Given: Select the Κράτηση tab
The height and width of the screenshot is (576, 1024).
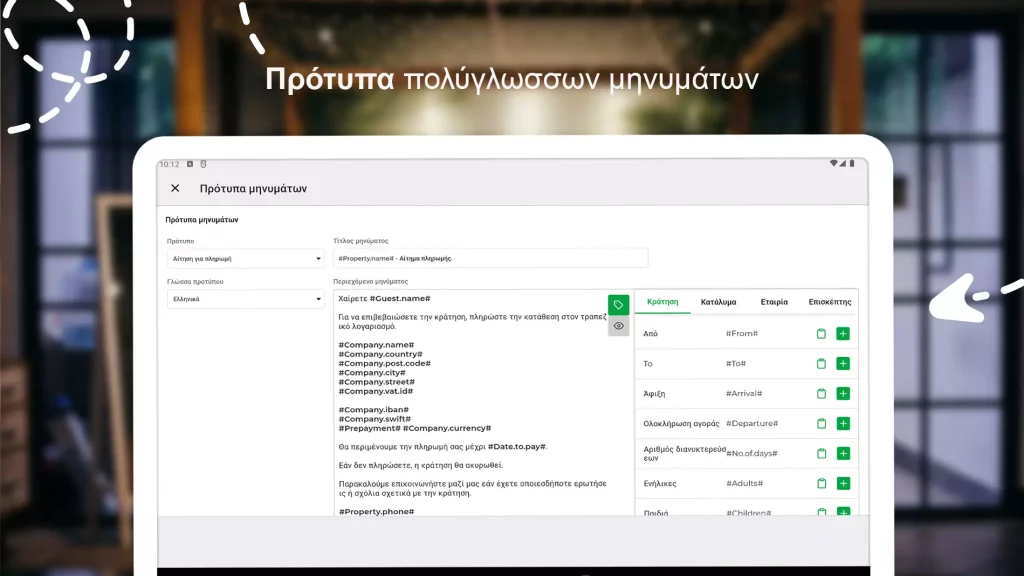Looking at the screenshot, I should point(662,301).
